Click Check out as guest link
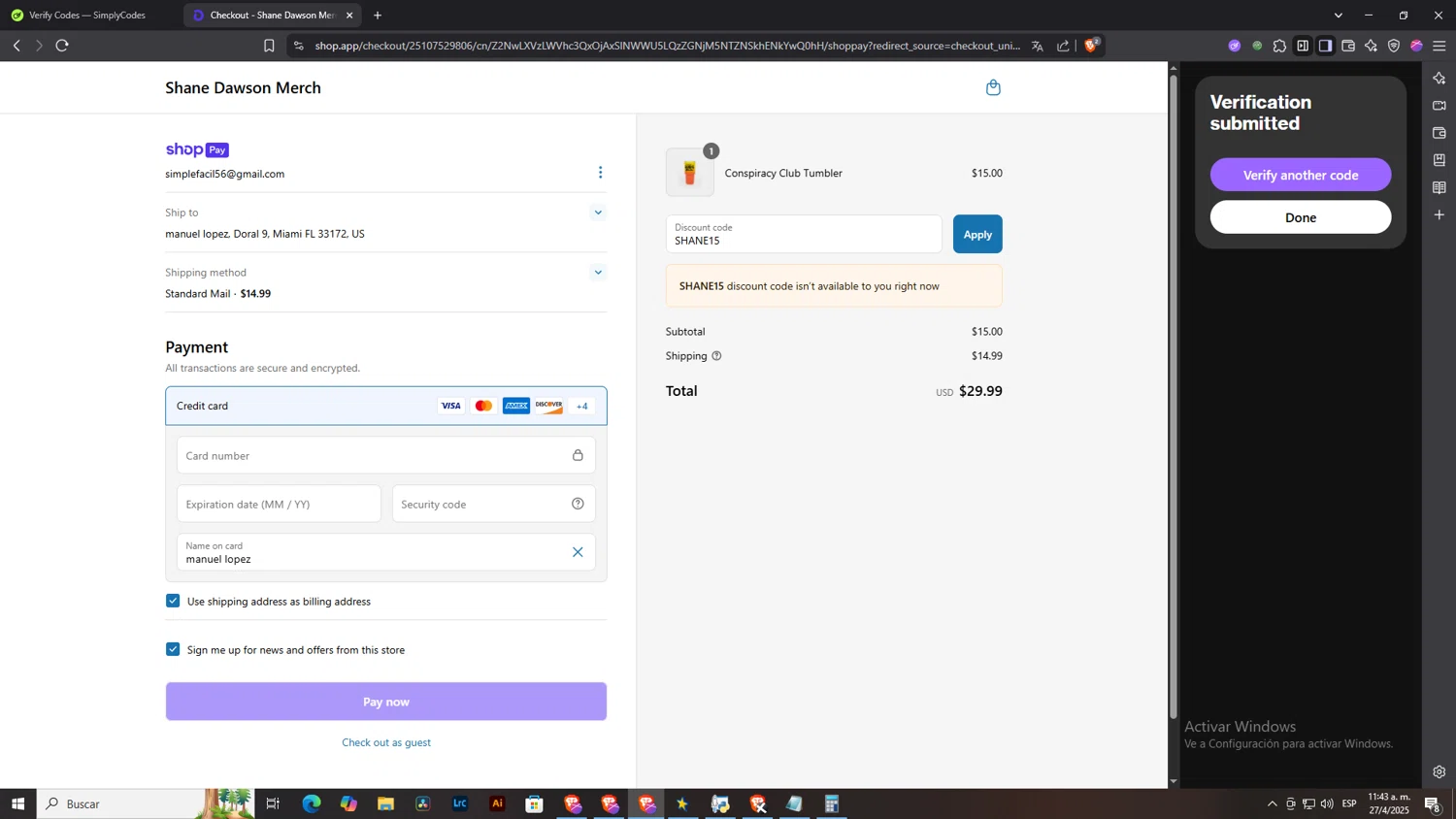Screen dimensions: 1456x819 pos(386,742)
